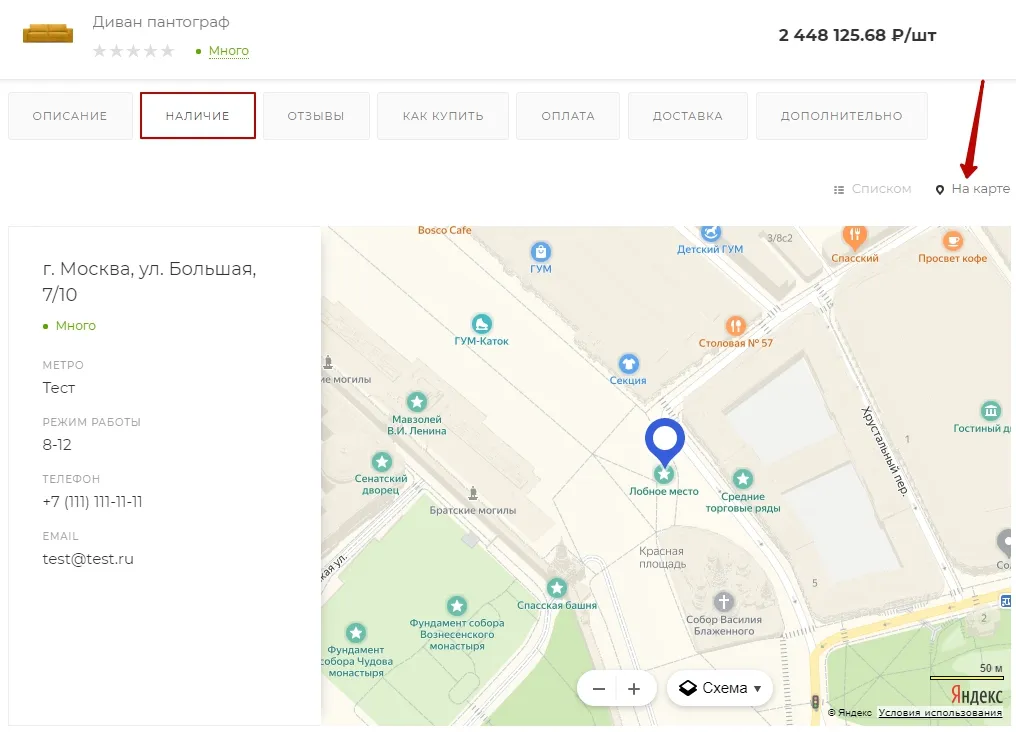Select the ГУМ-Каток ice rink icon

tap(481, 323)
